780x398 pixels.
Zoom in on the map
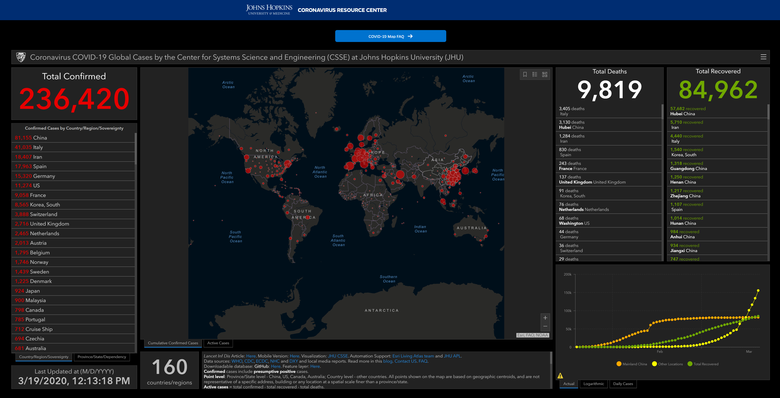(x=545, y=317)
